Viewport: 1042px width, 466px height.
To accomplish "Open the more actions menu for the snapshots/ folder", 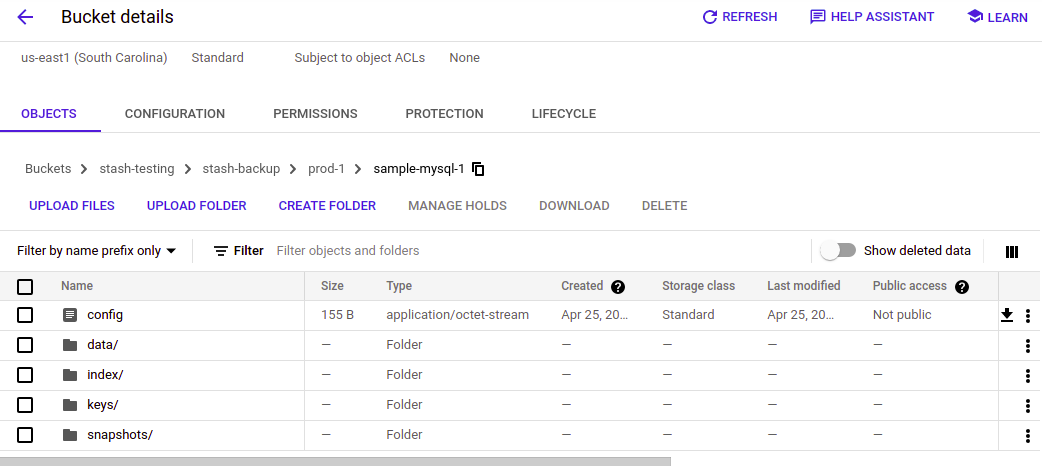I will pyautogui.click(x=1028, y=436).
